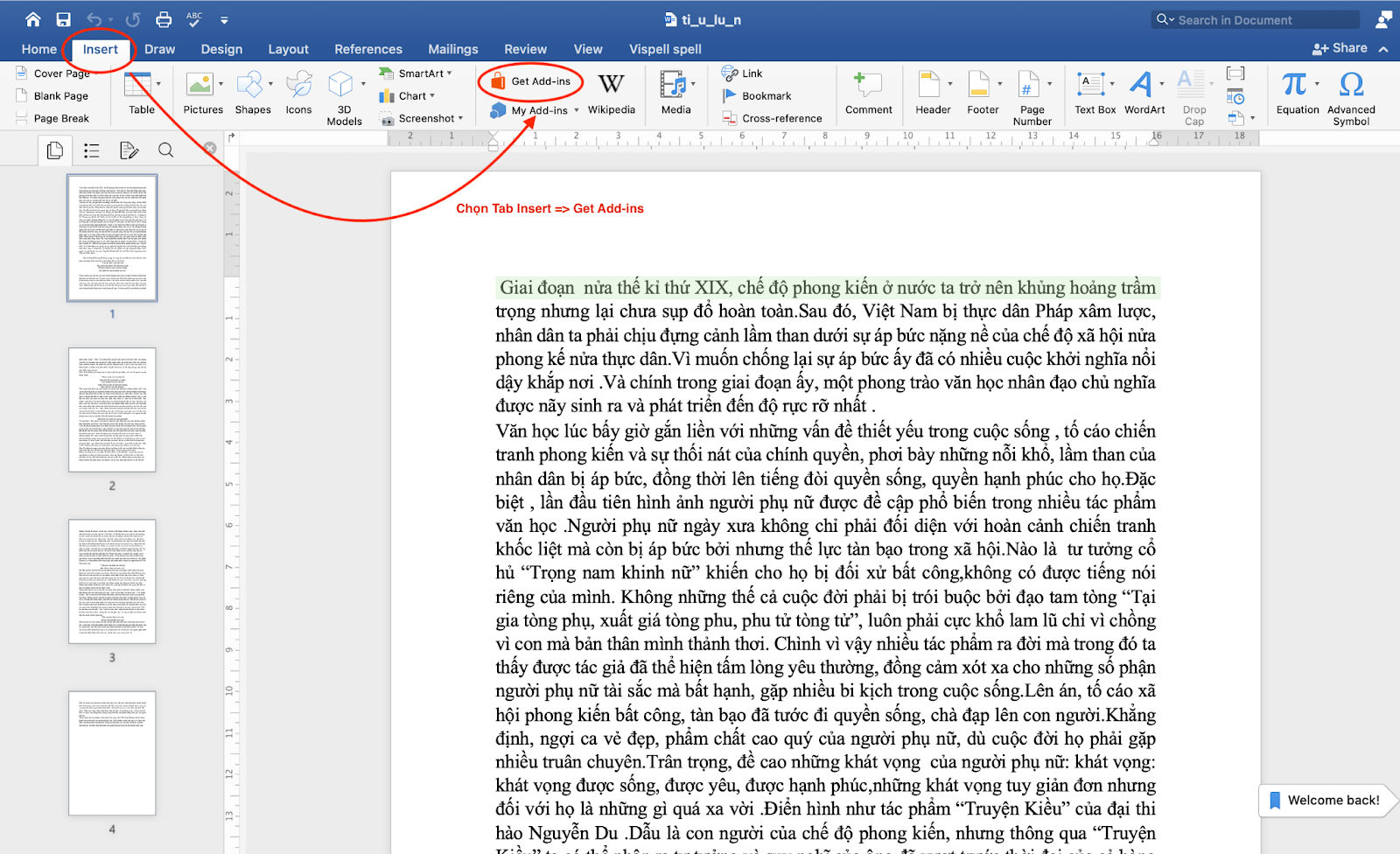This screenshot has width=1400, height=854.
Task: Open the Chart dropdown
Action: [407, 96]
